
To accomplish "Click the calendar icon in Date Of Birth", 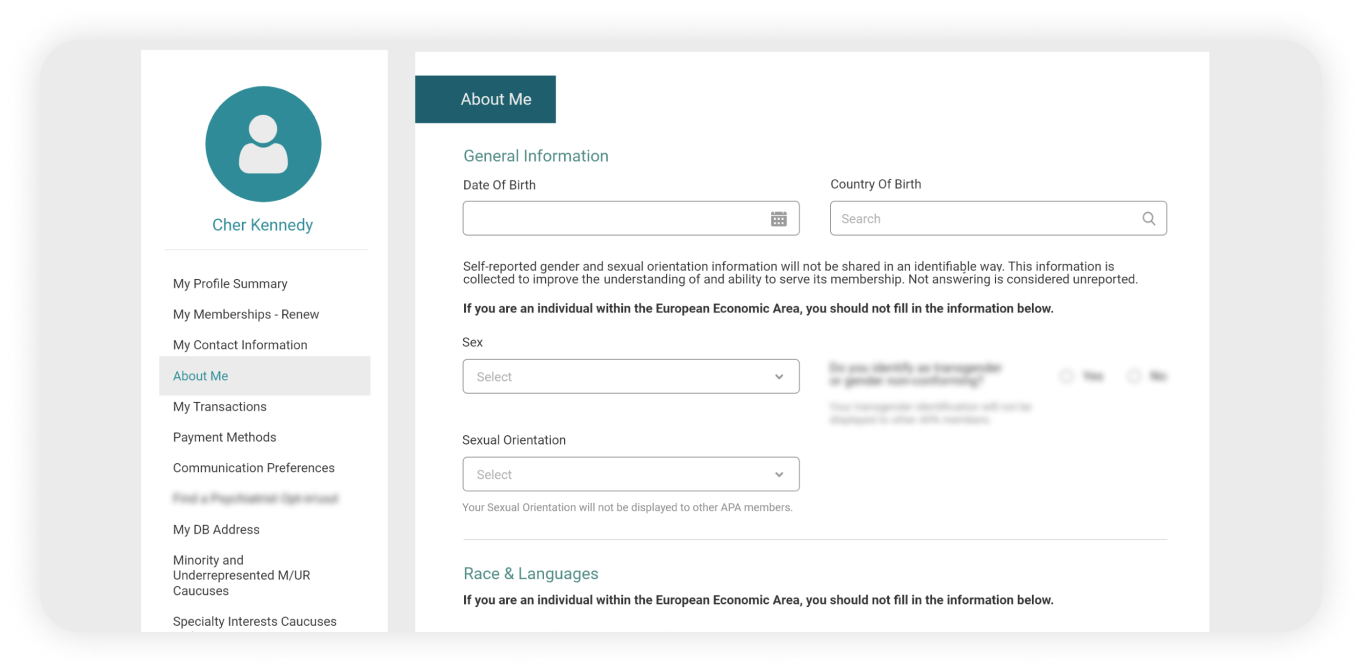I will click(778, 219).
